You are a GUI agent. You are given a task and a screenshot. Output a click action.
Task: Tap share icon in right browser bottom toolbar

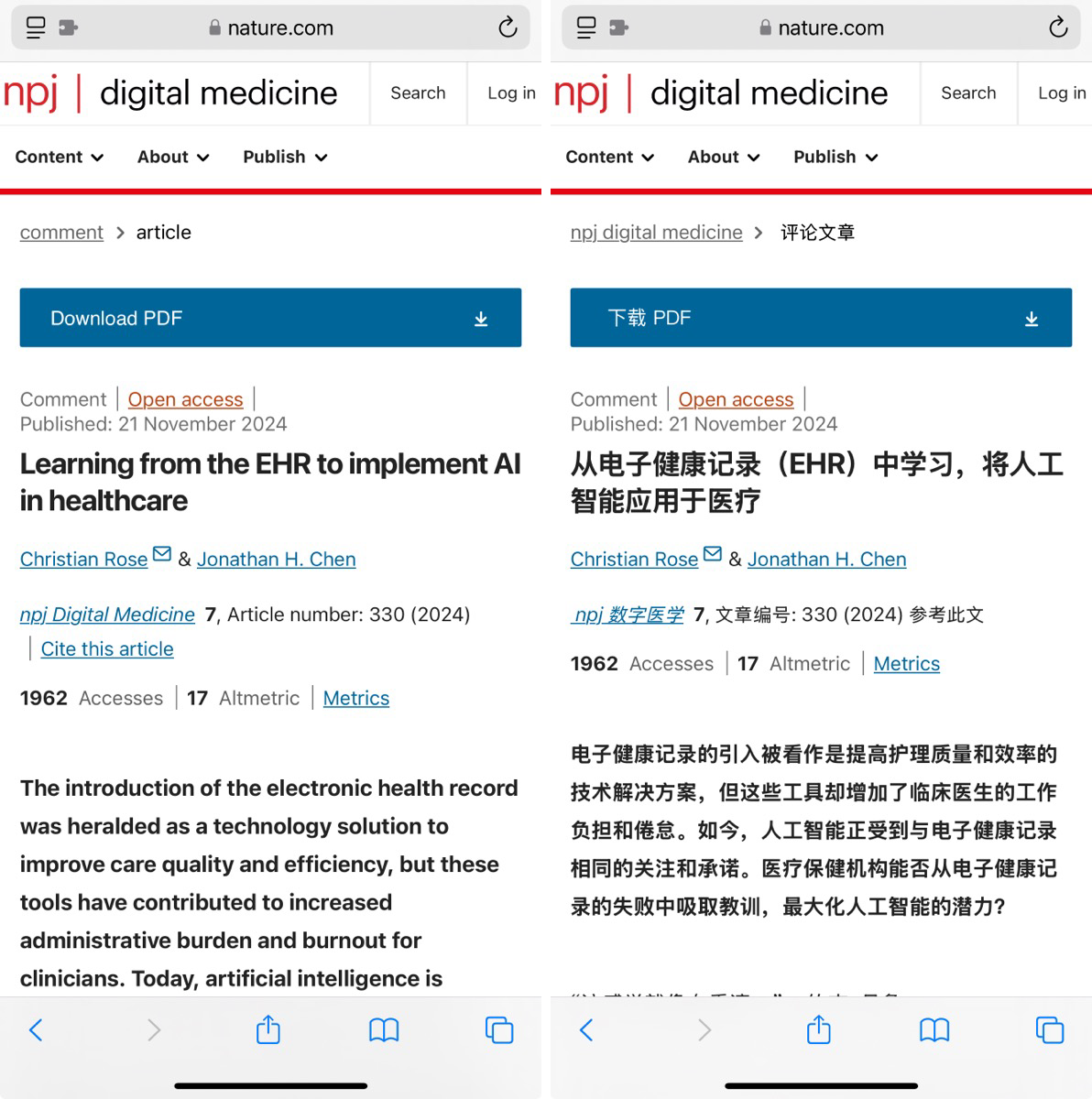(818, 1030)
